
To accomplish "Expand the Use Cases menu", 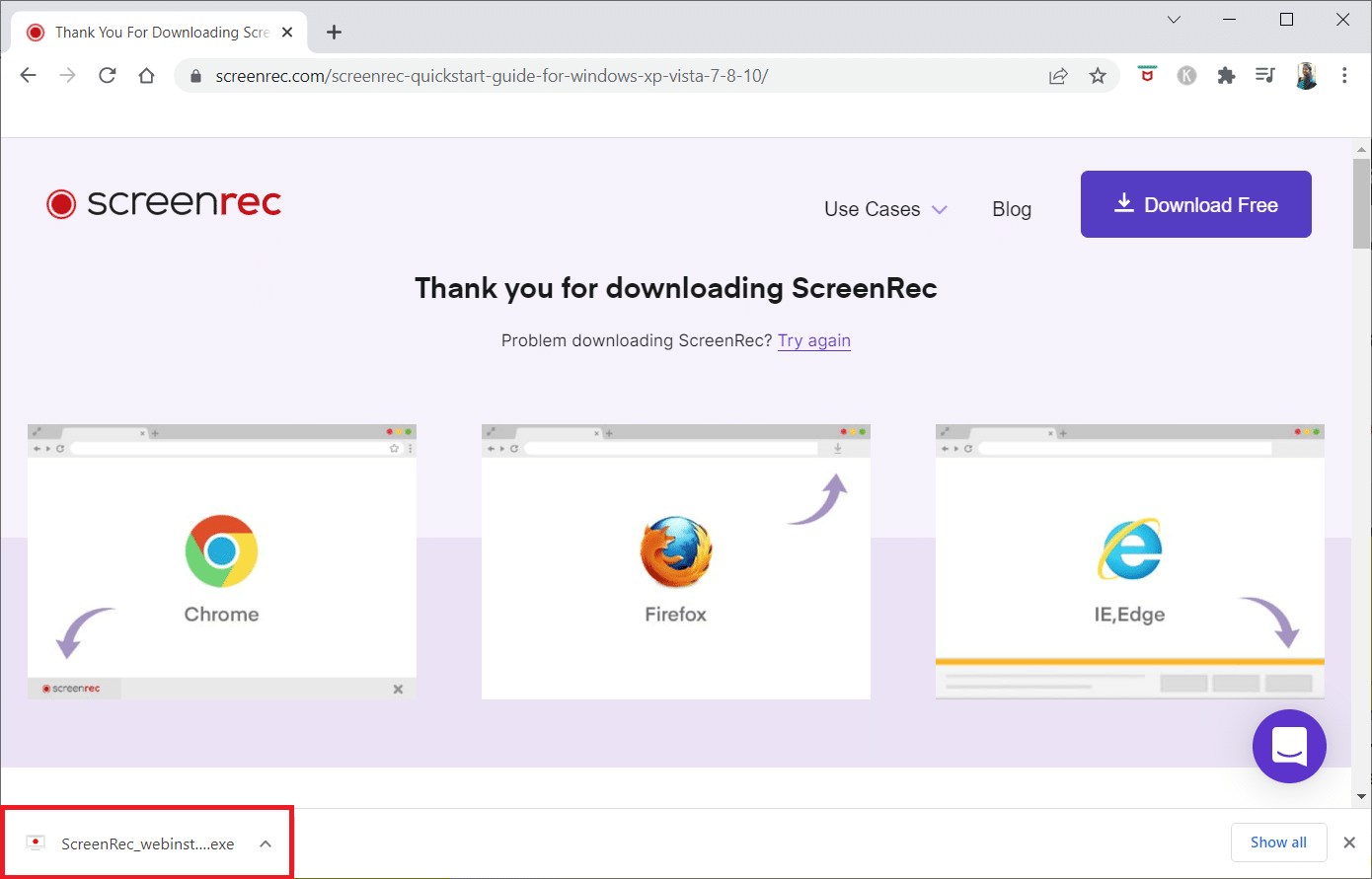I will 885,209.
